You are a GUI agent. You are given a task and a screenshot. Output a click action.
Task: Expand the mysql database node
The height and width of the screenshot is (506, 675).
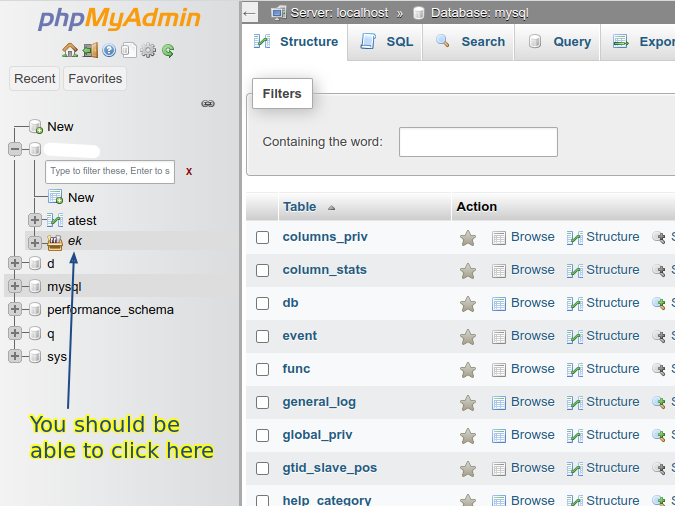pyautogui.click(x=15, y=286)
